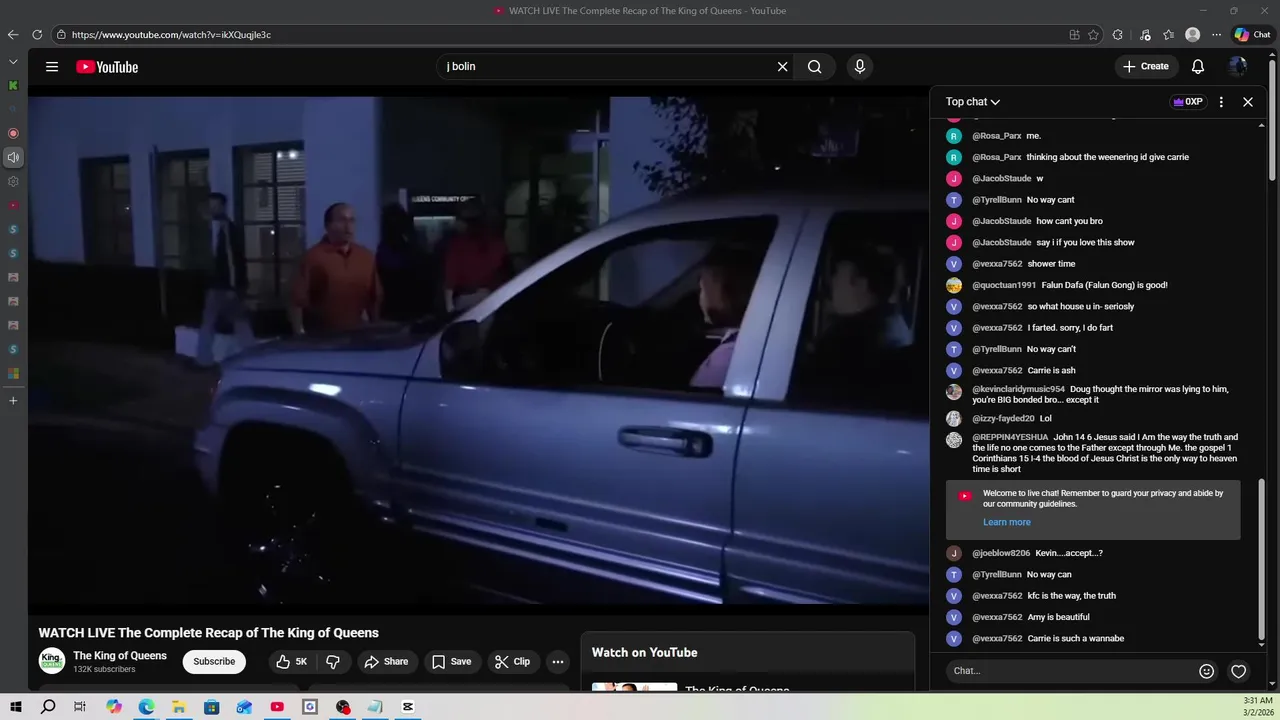Switch to the red record-dot vertical tab

click(13, 133)
